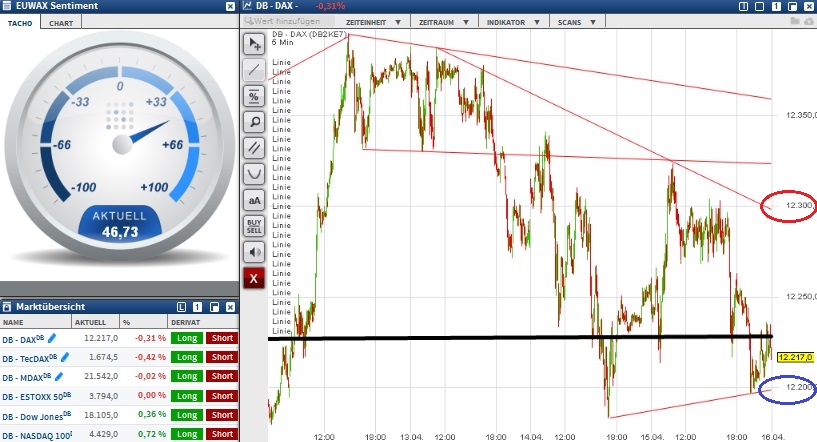This screenshot has width=817, height=442.
Task: Detach the Marktübersicht panel via window icon
Action: pyautogui.click(x=214, y=307)
